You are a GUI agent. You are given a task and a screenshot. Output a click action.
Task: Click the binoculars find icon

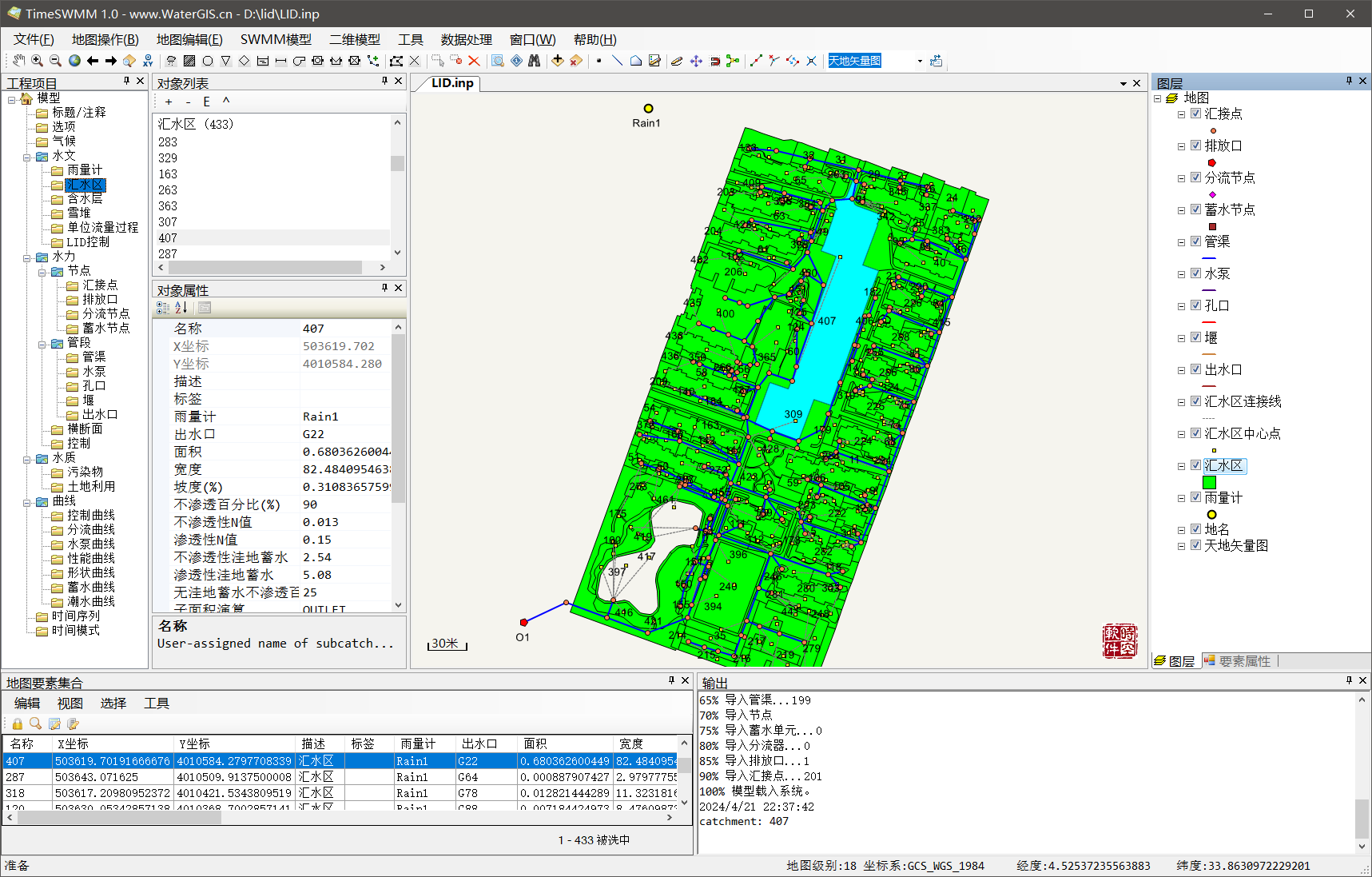[534, 61]
